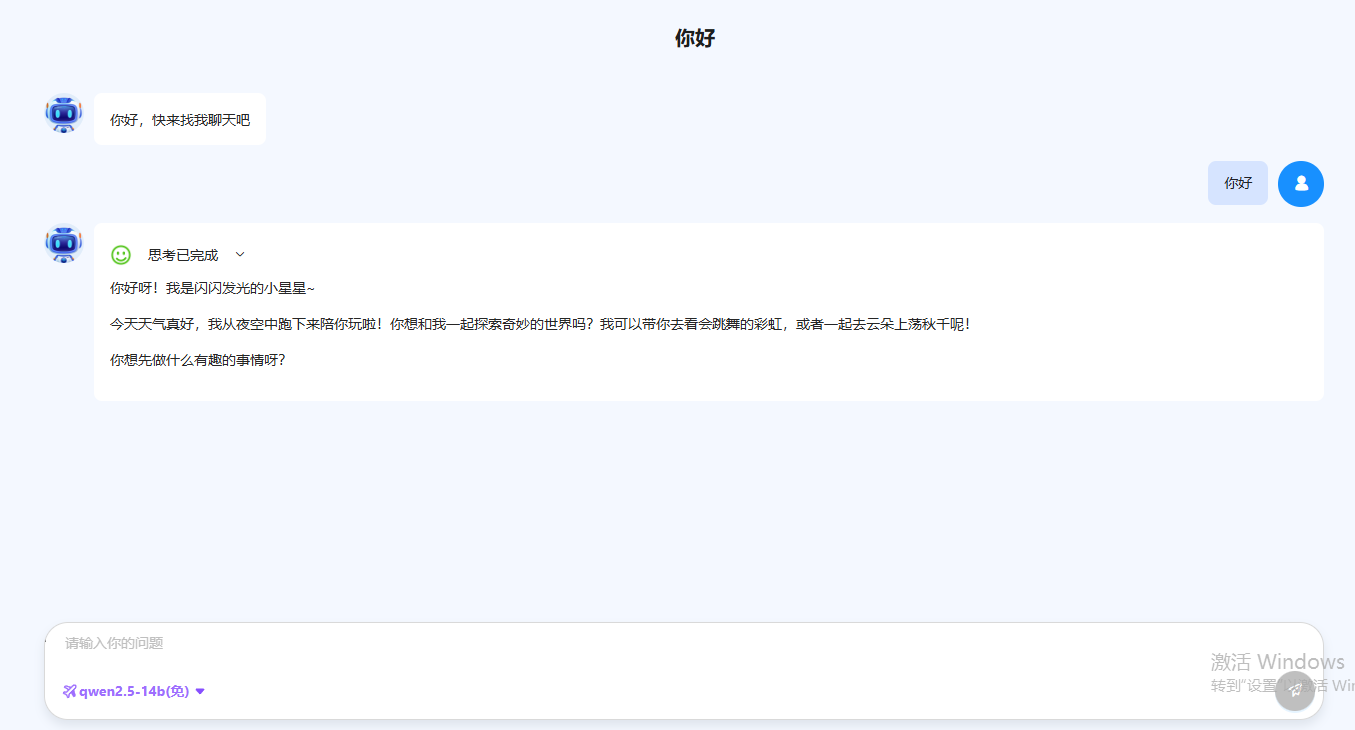Click the purple model icon before qwen2.5-14b
This screenshot has width=1355, height=730.
[69, 691]
